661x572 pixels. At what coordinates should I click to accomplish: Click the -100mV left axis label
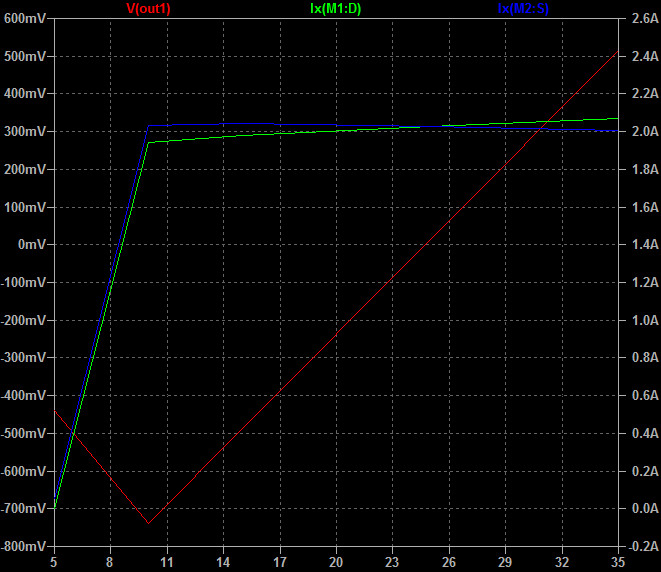tap(23, 282)
